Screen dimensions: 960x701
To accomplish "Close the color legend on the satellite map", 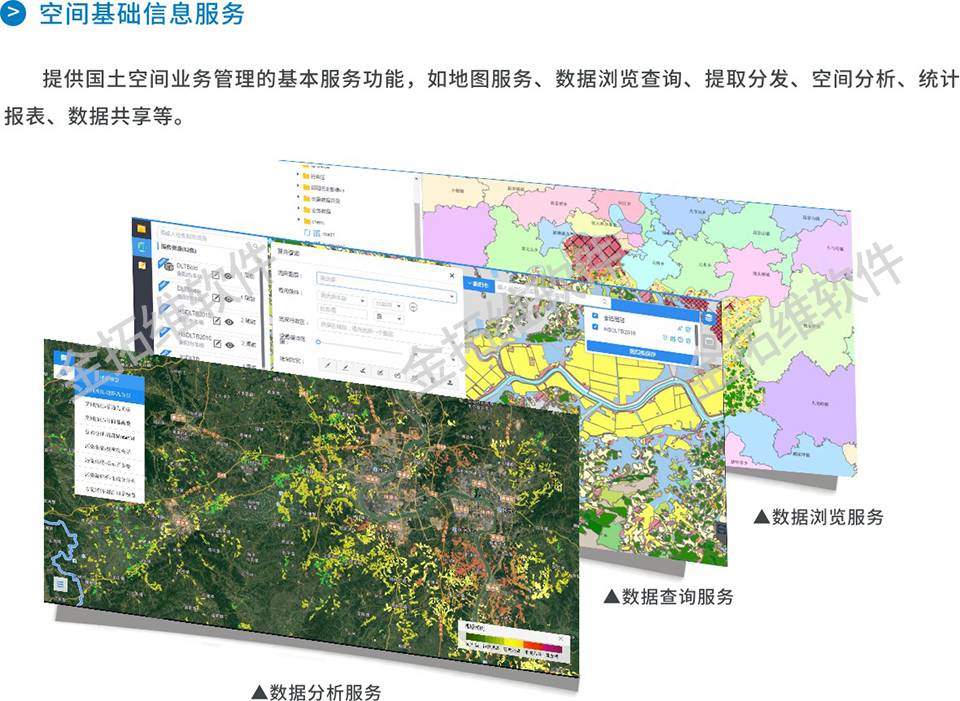I will [x=561, y=639].
